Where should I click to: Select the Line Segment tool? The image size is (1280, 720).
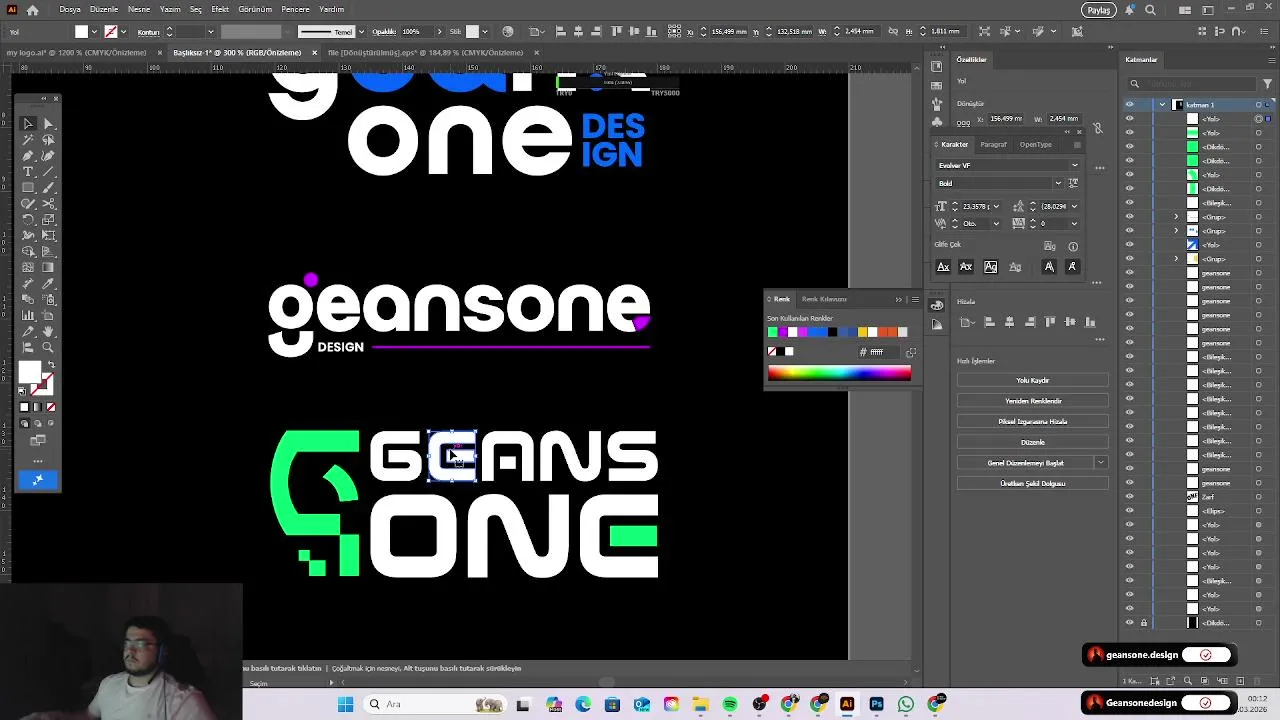(x=48, y=172)
